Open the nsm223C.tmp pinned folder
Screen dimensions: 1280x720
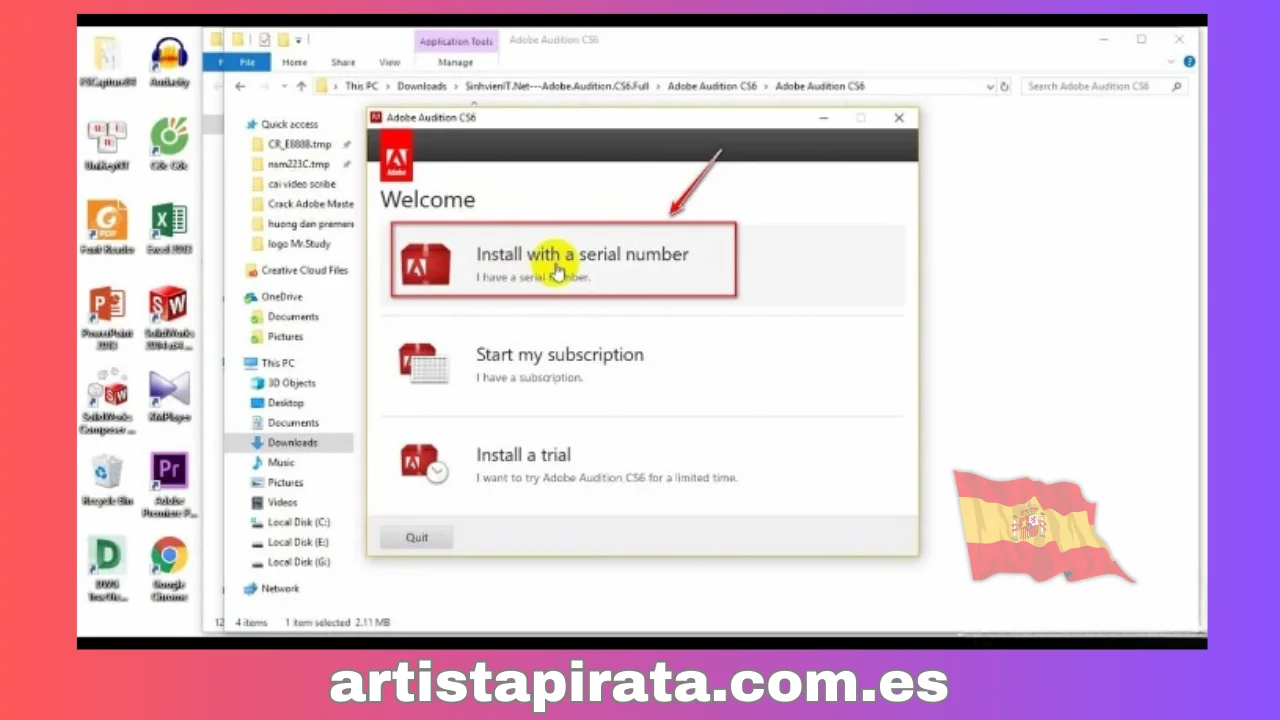pyautogui.click(x=298, y=164)
